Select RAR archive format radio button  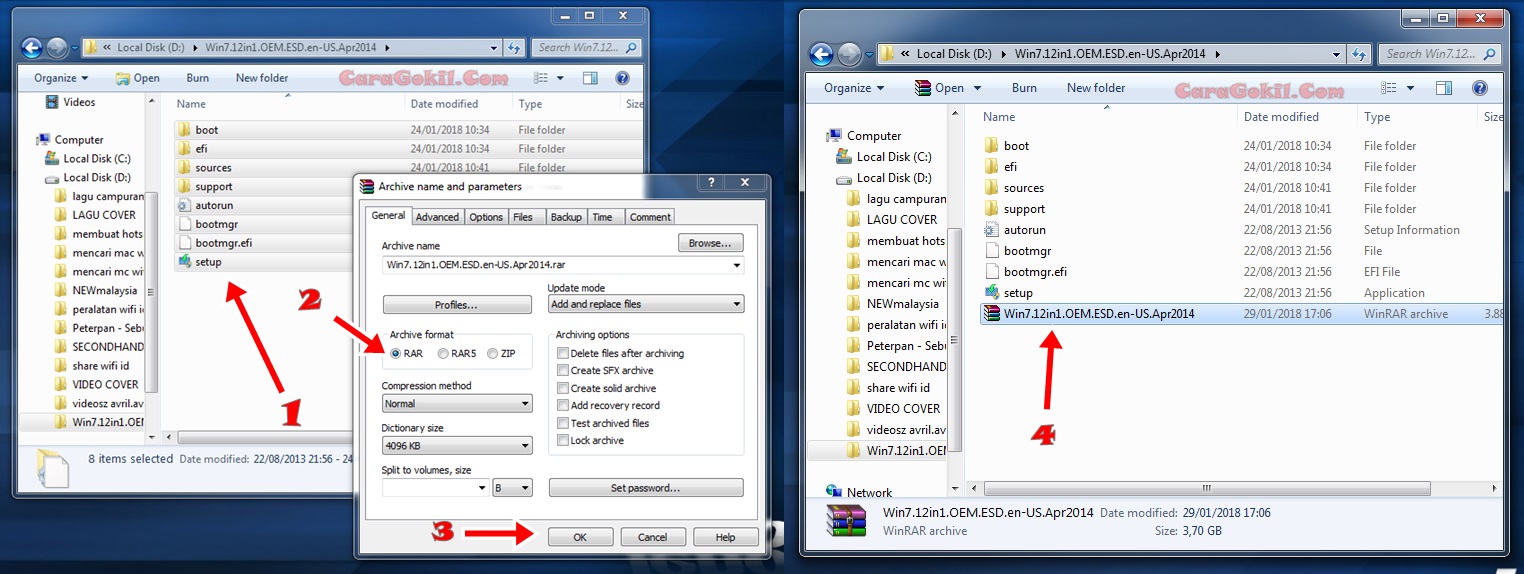(x=396, y=354)
